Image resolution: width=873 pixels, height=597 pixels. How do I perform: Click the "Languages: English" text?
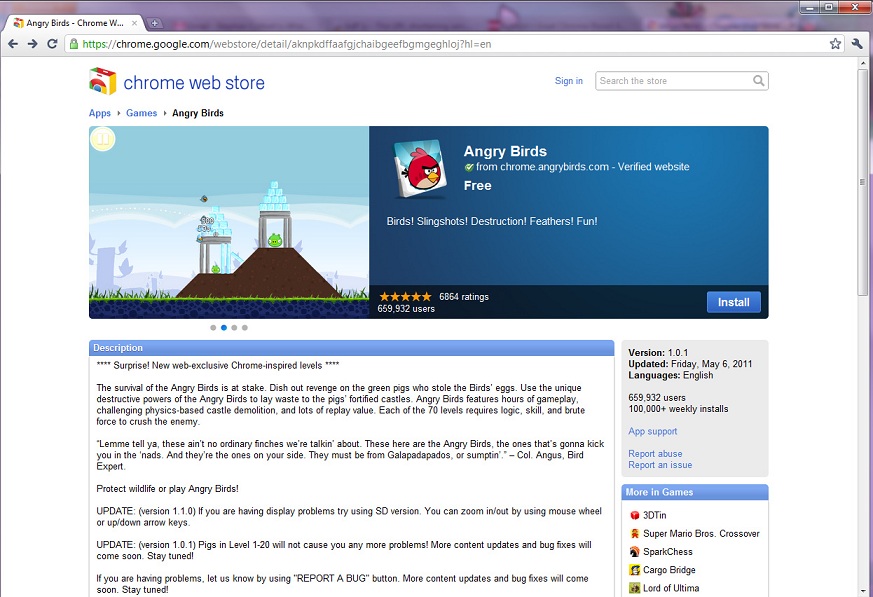pos(670,375)
